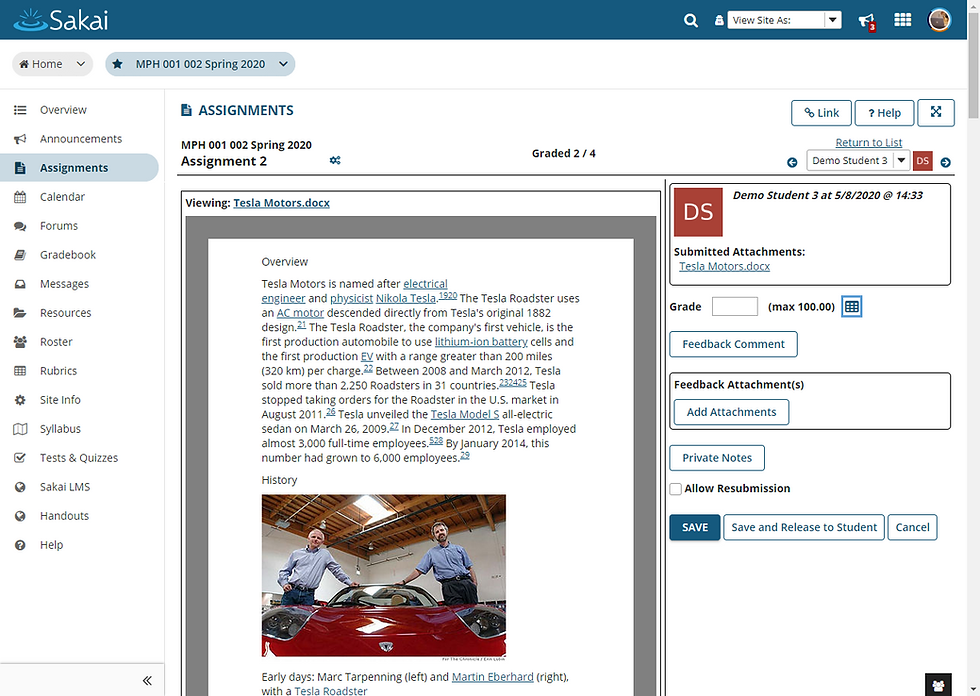
Task: Open the View Site As dropdown
Action: tap(784, 20)
